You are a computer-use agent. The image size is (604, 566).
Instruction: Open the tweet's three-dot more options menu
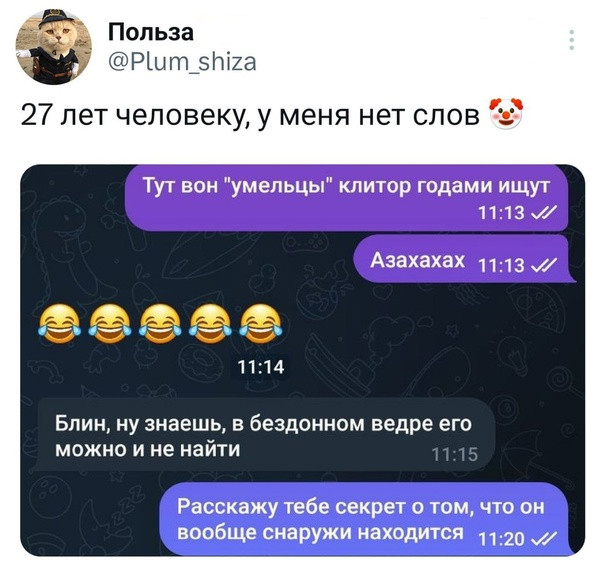click(x=572, y=40)
